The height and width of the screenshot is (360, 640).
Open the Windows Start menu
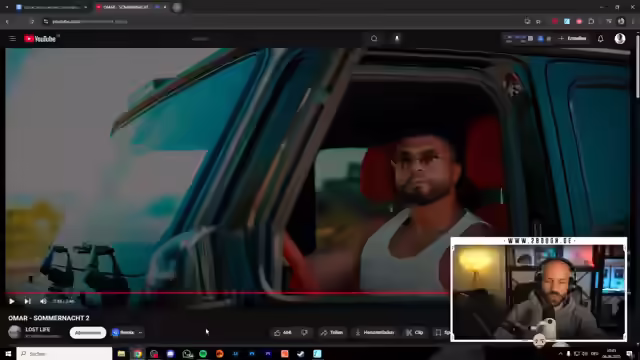[x=8, y=354]
